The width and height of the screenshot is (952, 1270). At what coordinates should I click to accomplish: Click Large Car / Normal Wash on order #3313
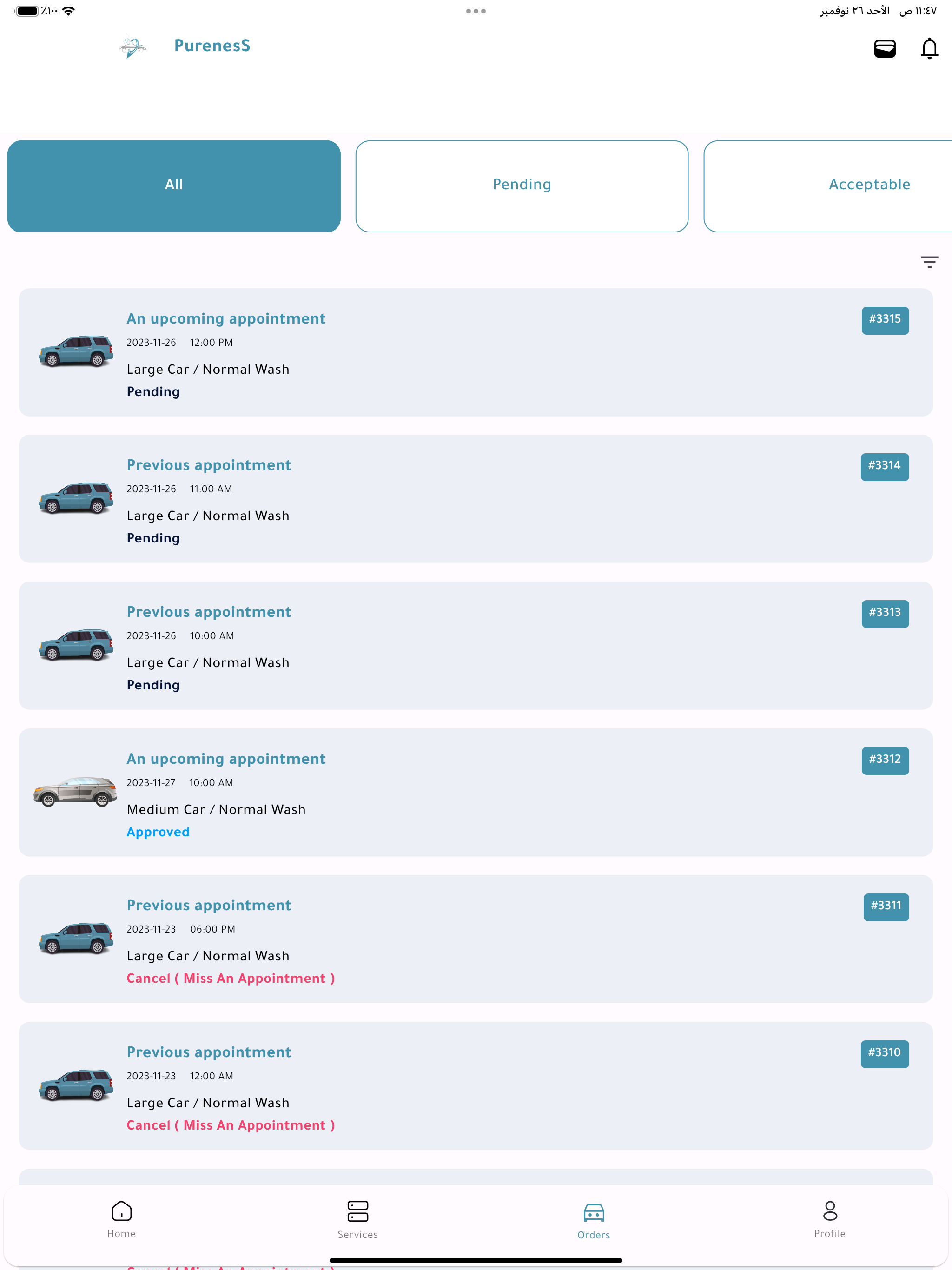(208, 663)
